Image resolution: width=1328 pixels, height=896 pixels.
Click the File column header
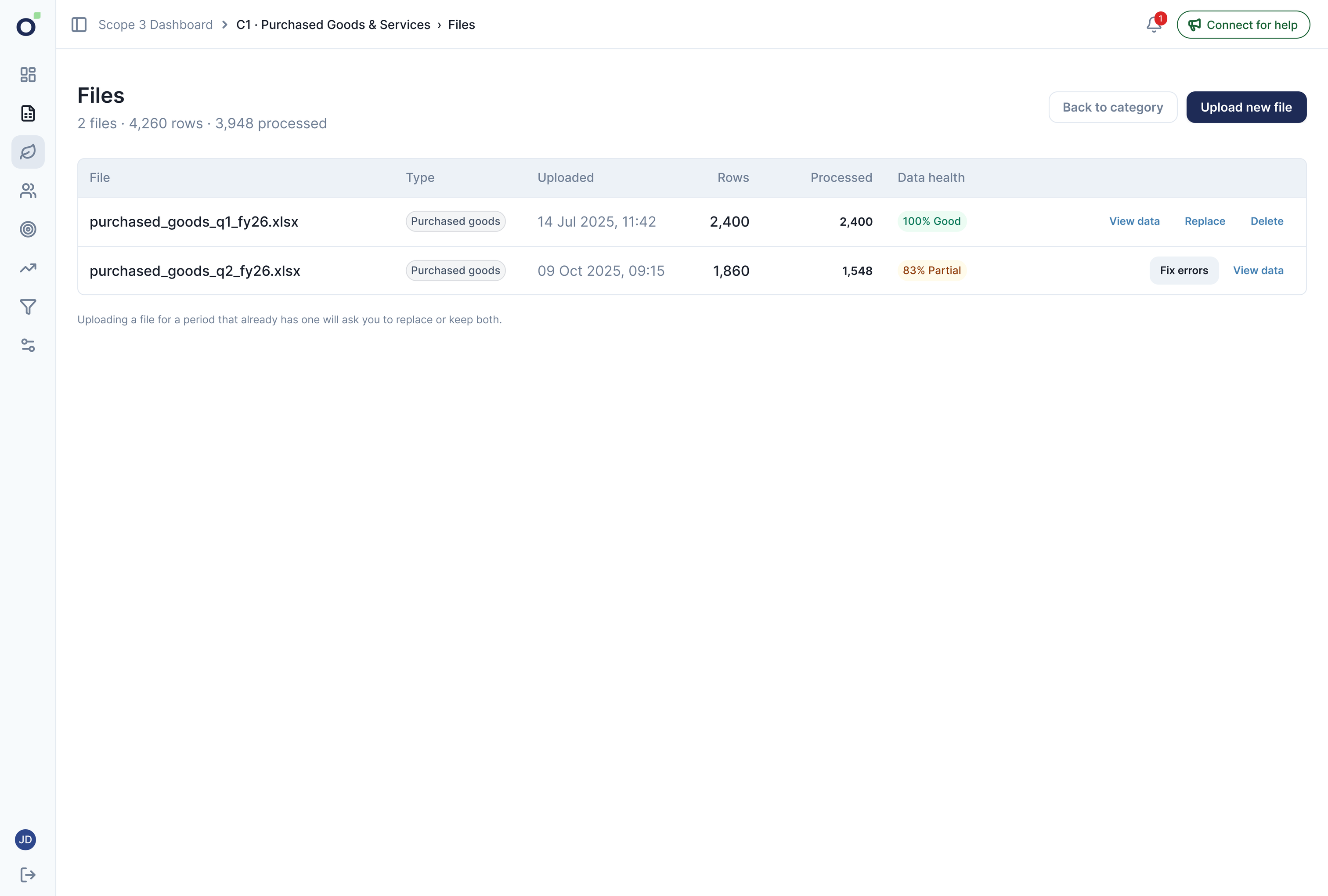coord(100,178)
